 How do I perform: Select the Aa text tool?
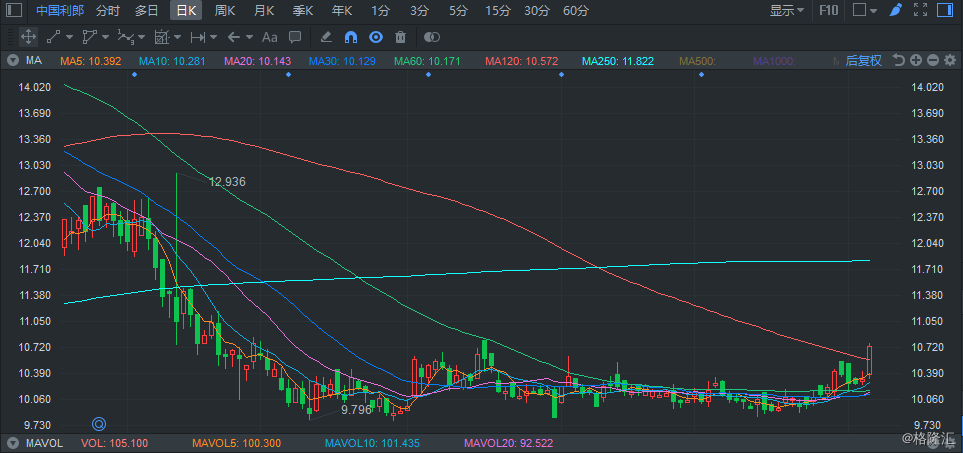pyautogui.click(x=270, y=37)
